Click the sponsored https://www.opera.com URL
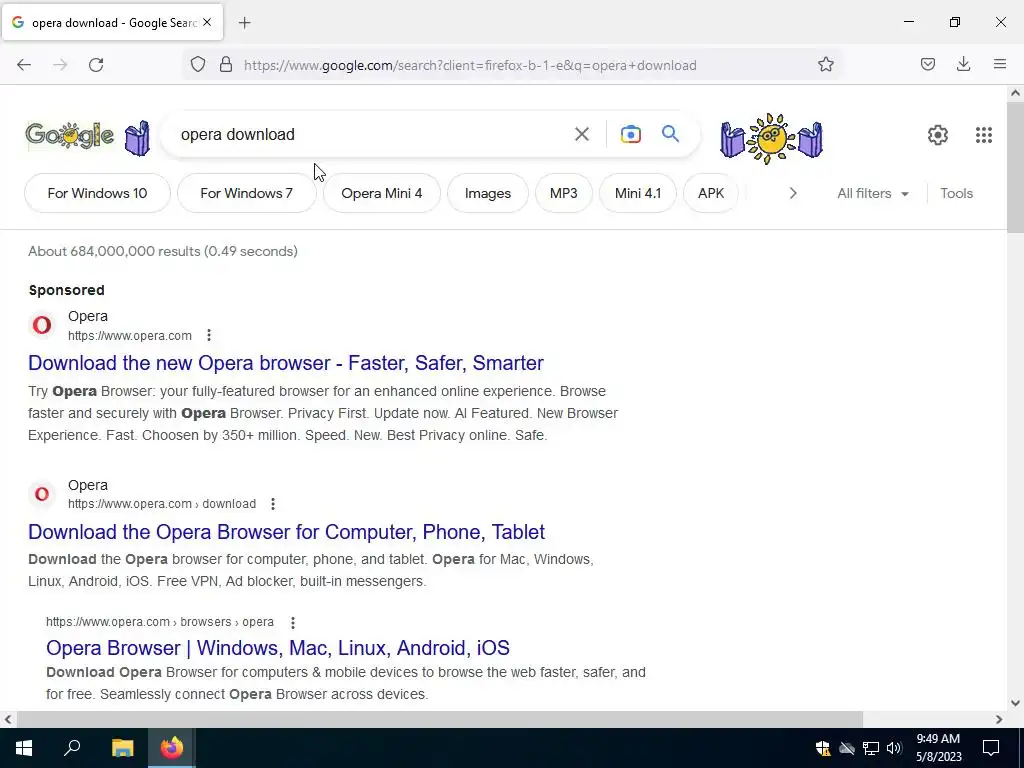 [130, 336]
